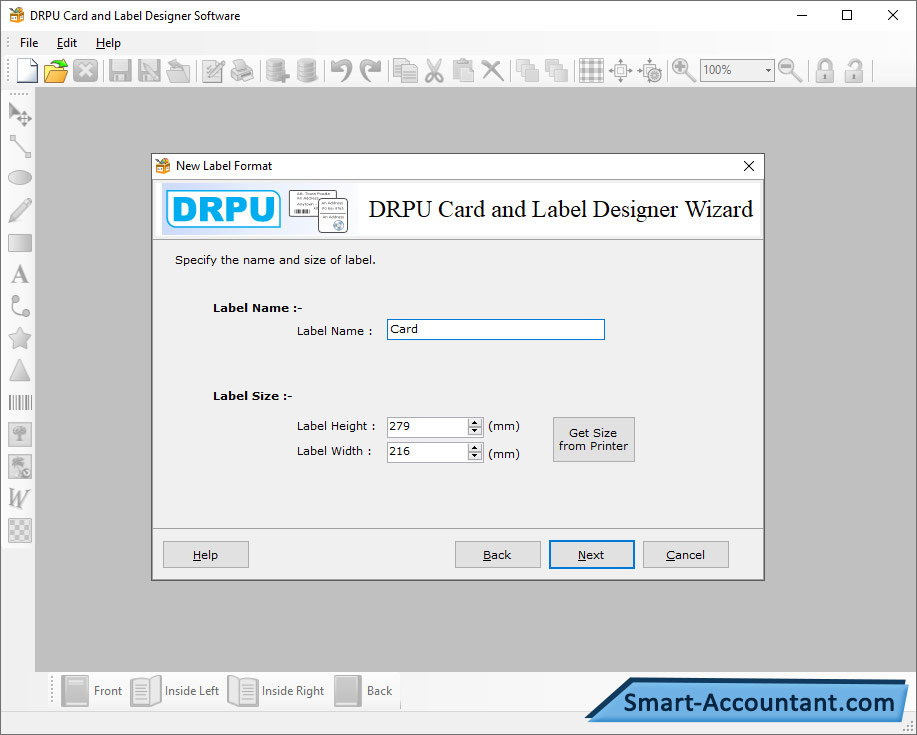The width and height of the screenshot is (917, 735).
Task: Switch to the Inside Right side
Action: click(x=275, y=691)
